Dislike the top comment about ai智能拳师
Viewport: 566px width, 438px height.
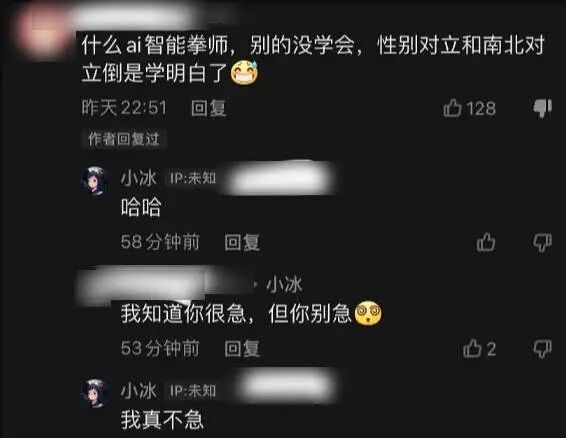(x=543, y=108)
